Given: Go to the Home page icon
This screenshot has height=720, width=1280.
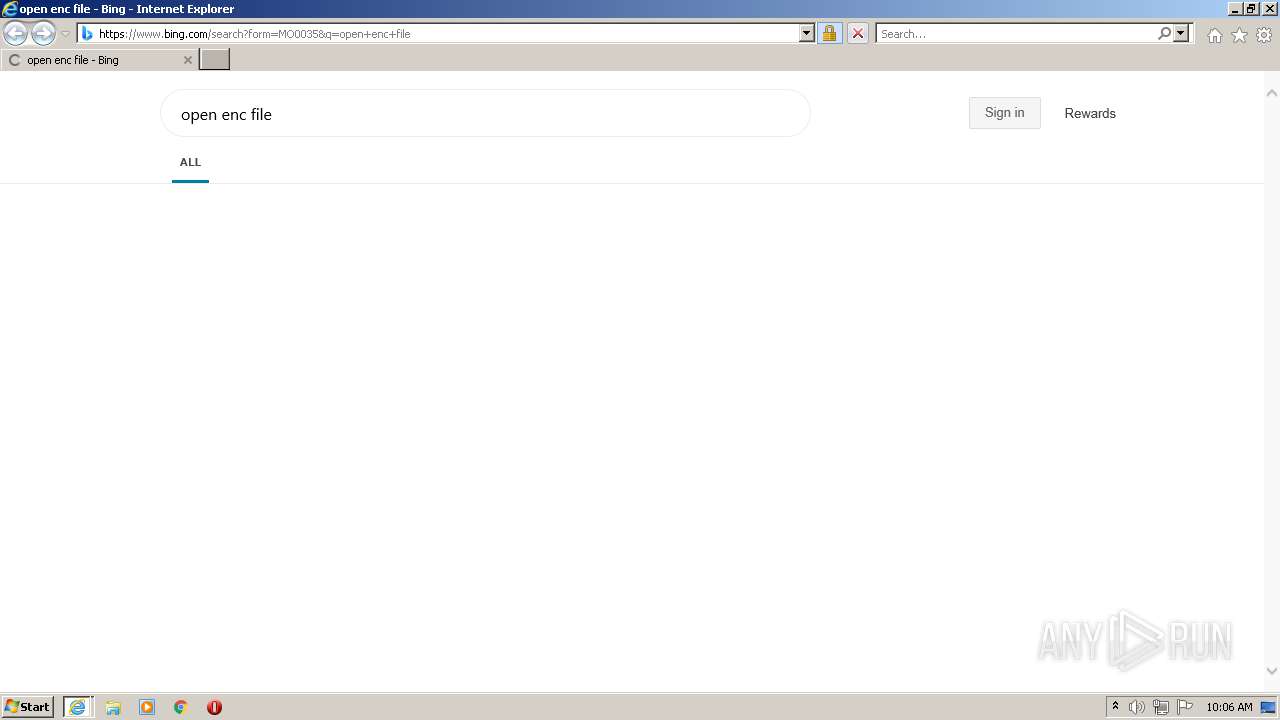Looking at the screenshot, I should pyautogui.click(x=1214, y=35).
